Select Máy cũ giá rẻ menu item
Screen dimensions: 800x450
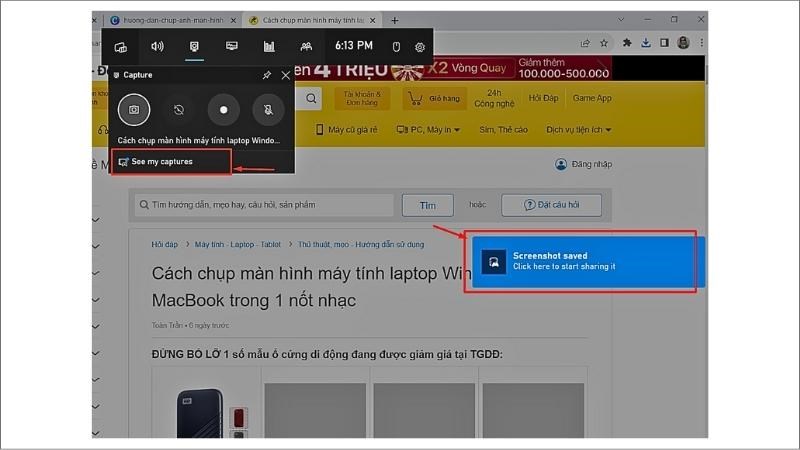tap(346, 130)
